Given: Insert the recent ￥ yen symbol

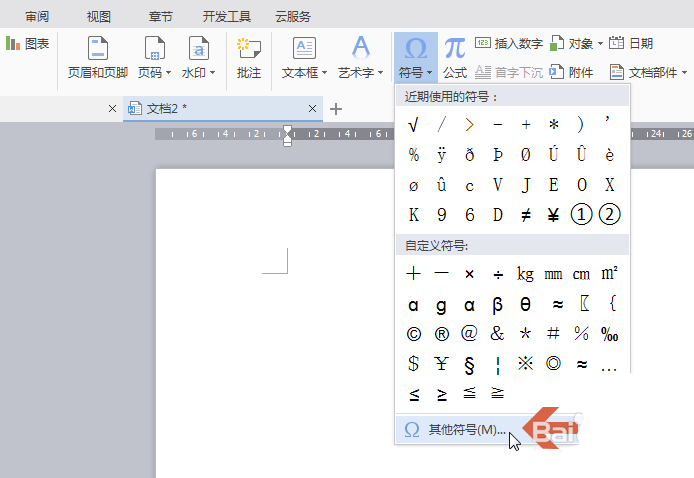Looking at the screenshot, I should [x=553, y=215].
